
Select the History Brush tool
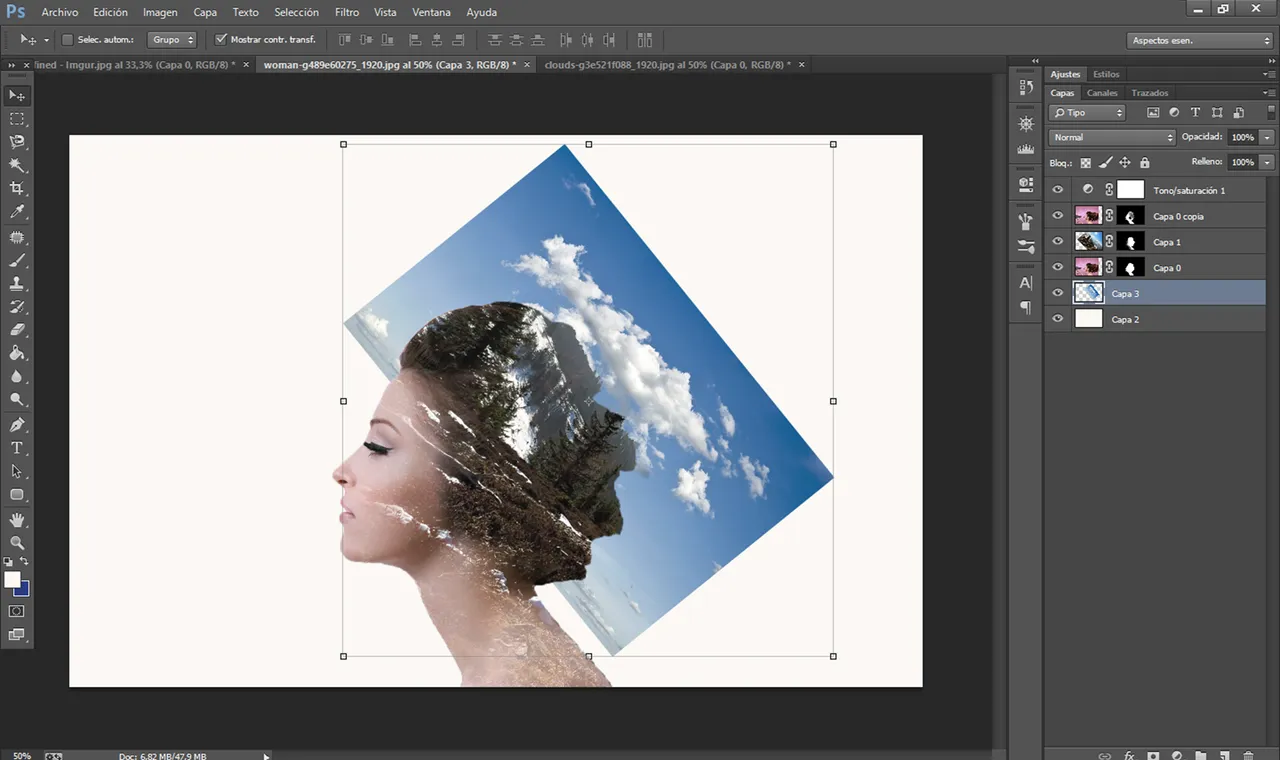click(17, 306)
